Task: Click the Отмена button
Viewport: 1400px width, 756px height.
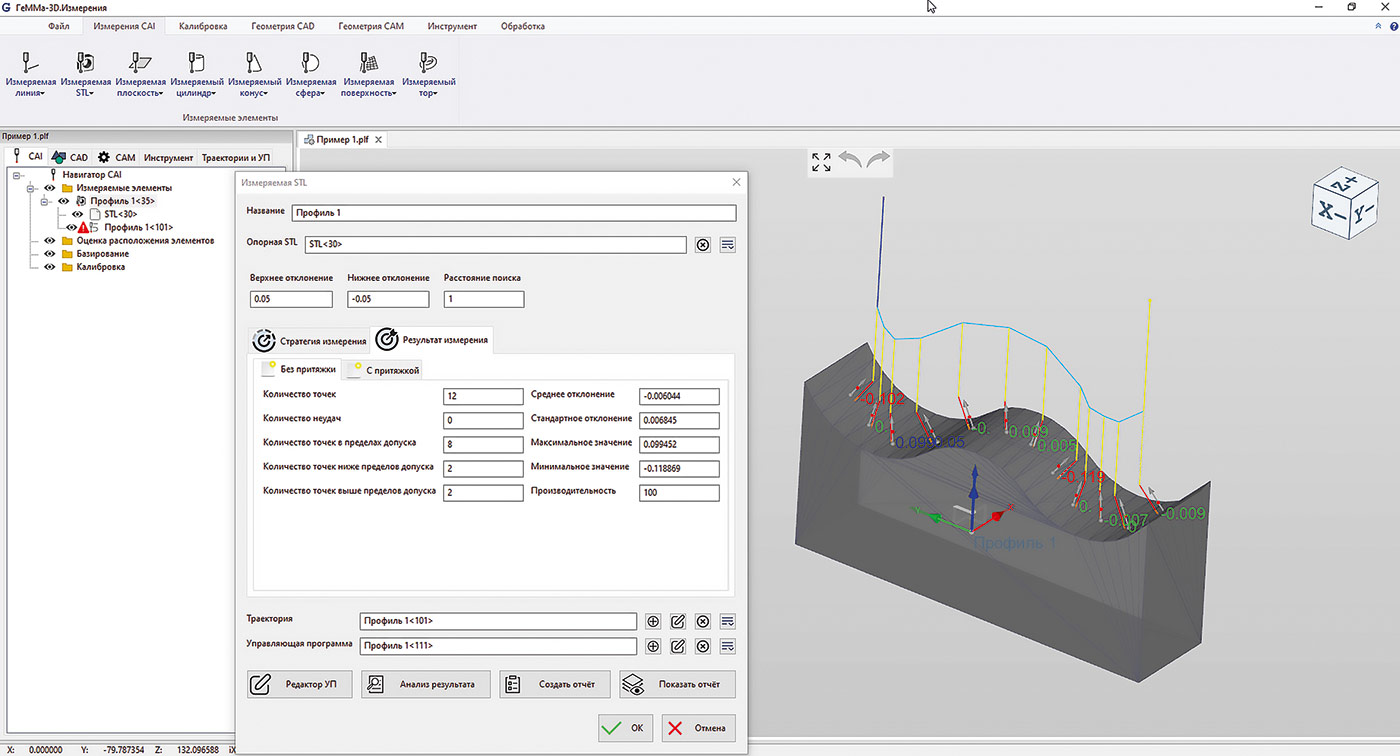Action: coord(698,728)
